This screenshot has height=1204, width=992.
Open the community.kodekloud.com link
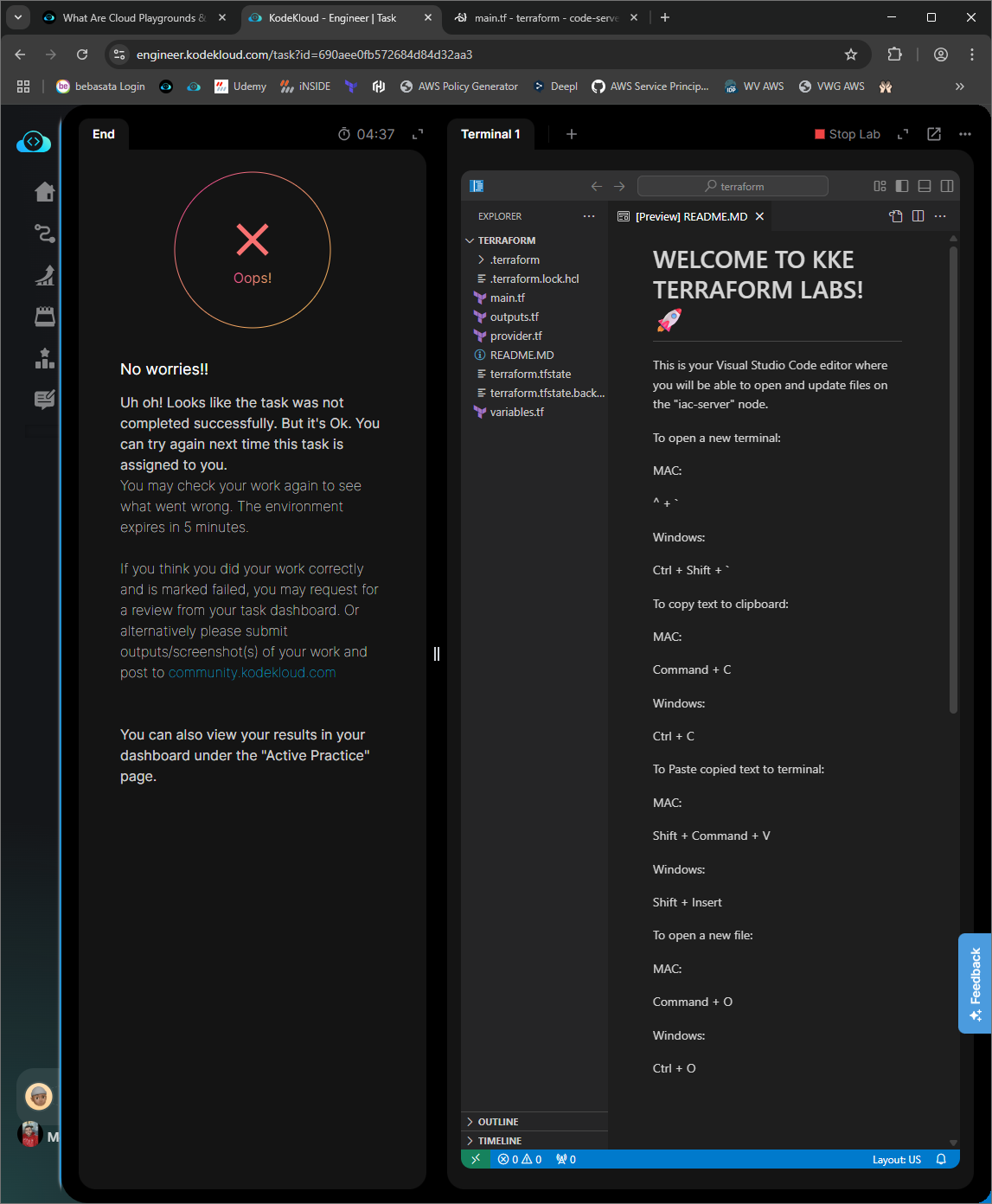252,673
